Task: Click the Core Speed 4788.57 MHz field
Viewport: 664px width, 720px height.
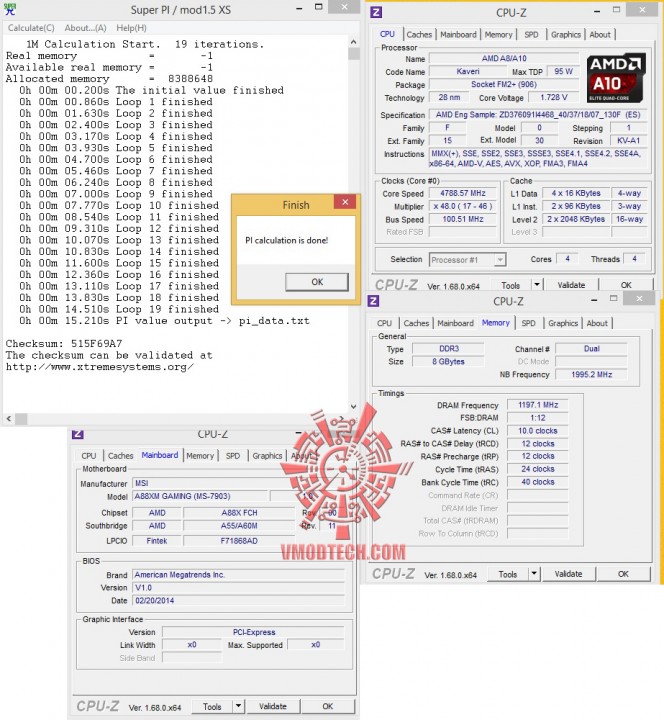Action: [x=463, y=193]
